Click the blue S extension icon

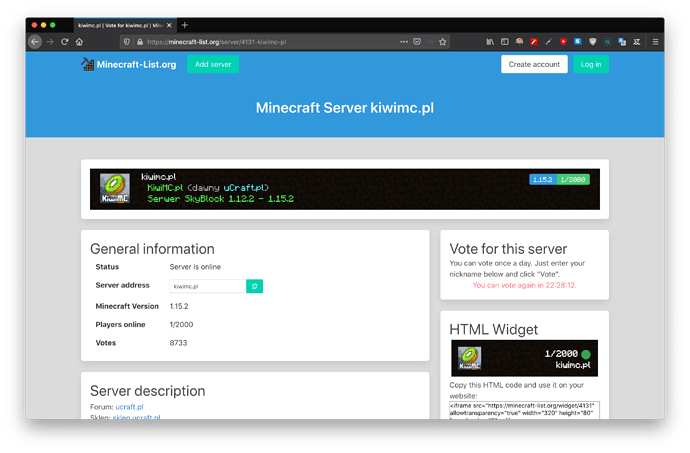(578, 41)
